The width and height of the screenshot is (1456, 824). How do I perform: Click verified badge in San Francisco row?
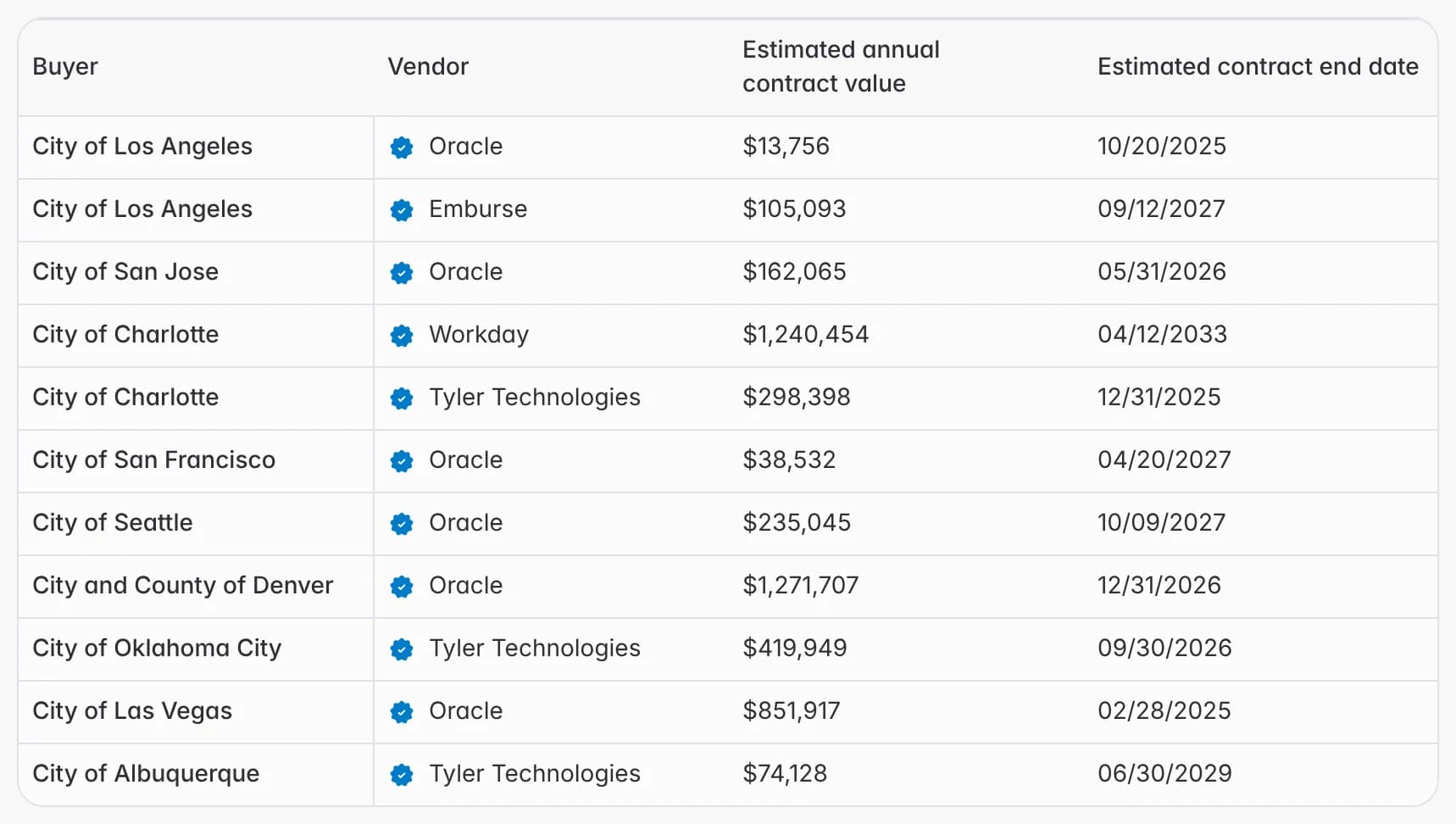pyautogui.click(x=402, y=461)
